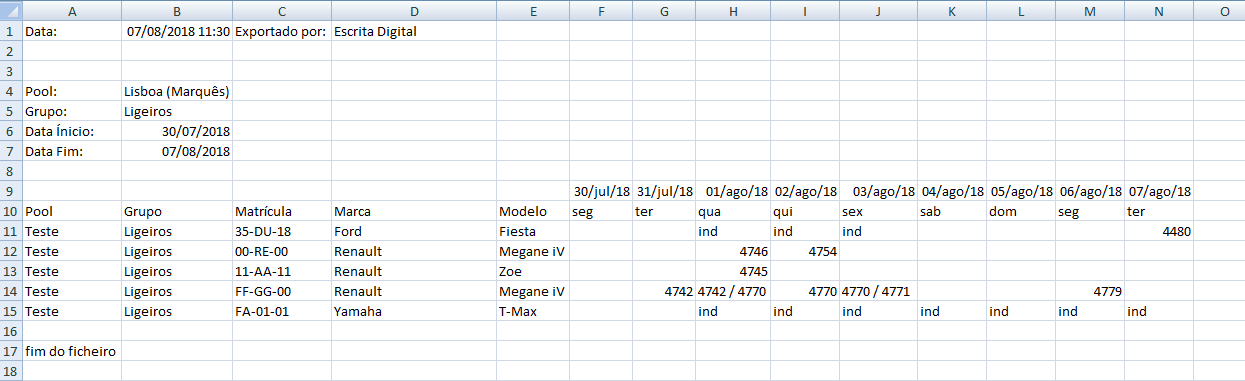Select the cell with 35-DU-18
The height and width of the screenshot is (381, 1245).
(x=281, y=231)
